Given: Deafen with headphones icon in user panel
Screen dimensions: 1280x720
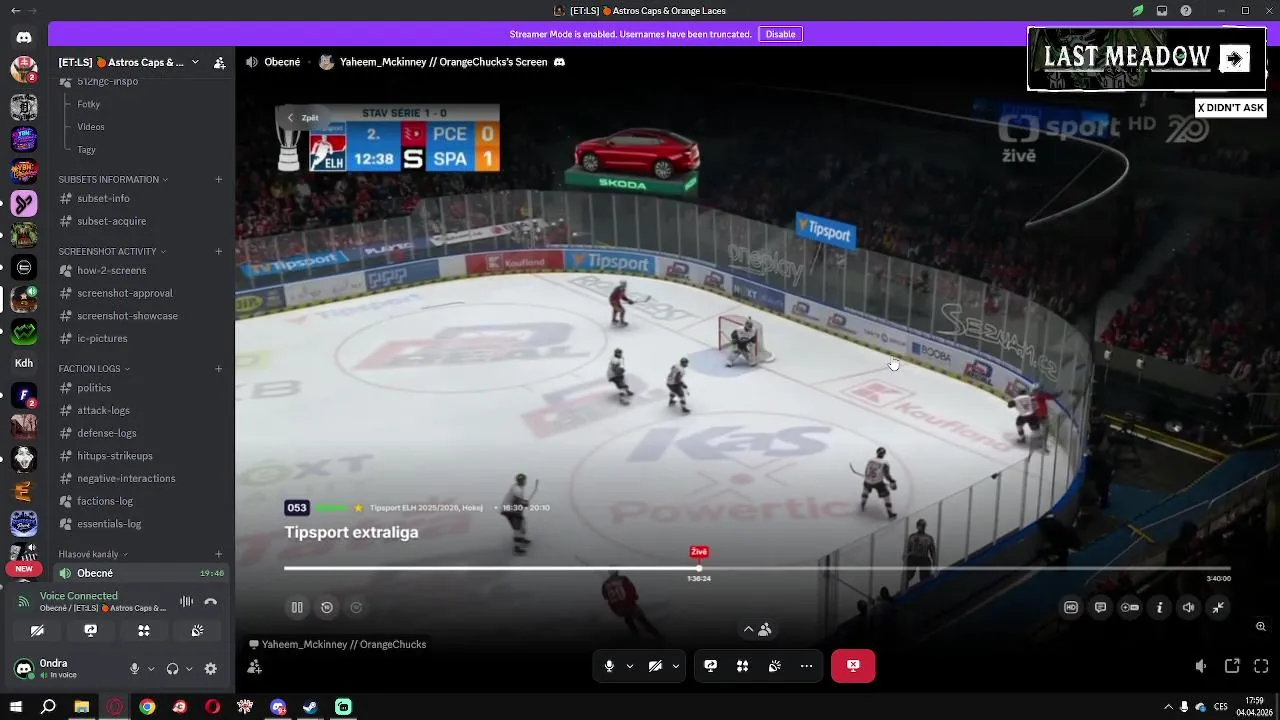Looking at the screenshot, I should (172, 669).
